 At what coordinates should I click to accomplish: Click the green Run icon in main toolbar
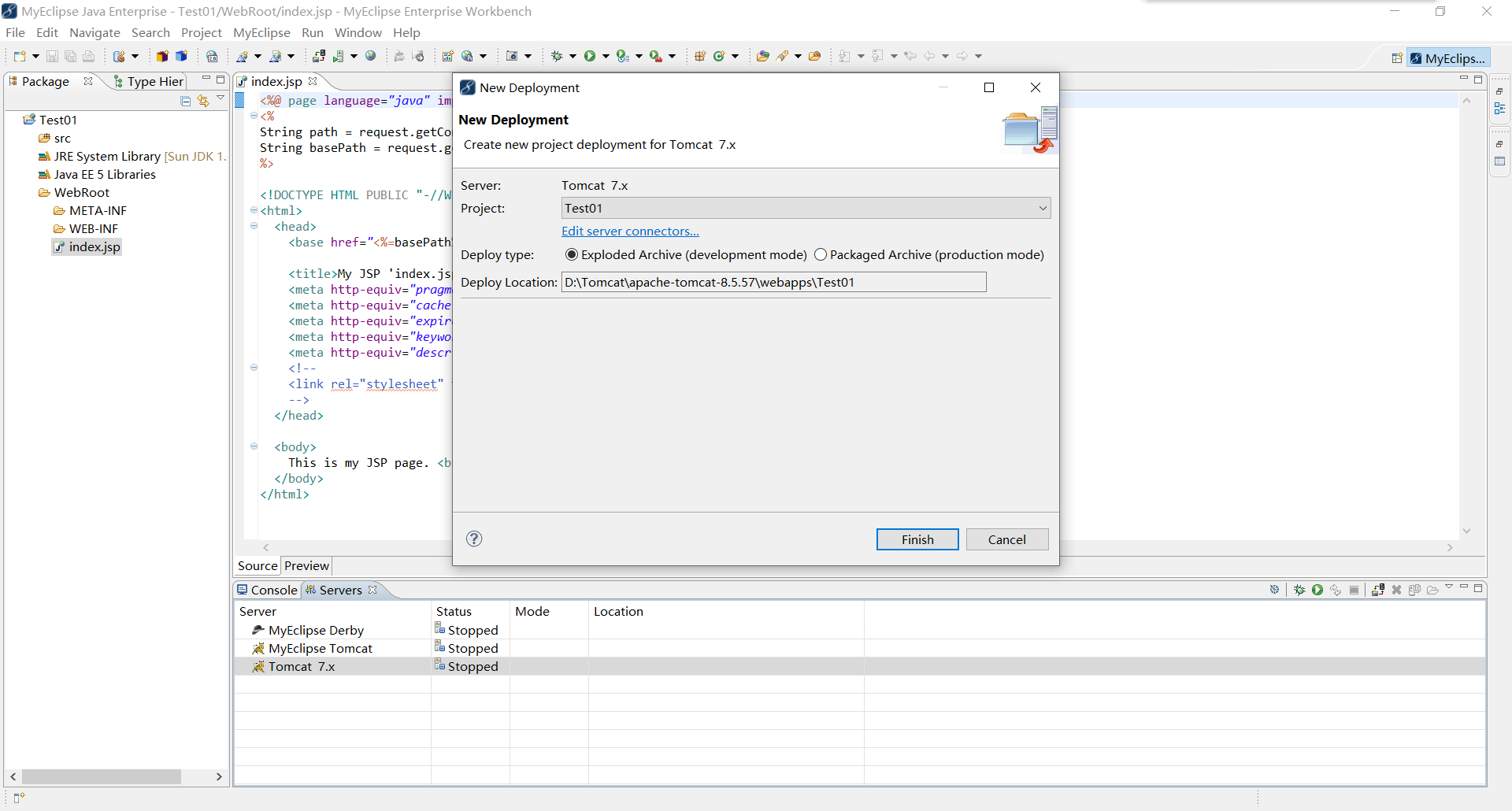click(590, 56)
